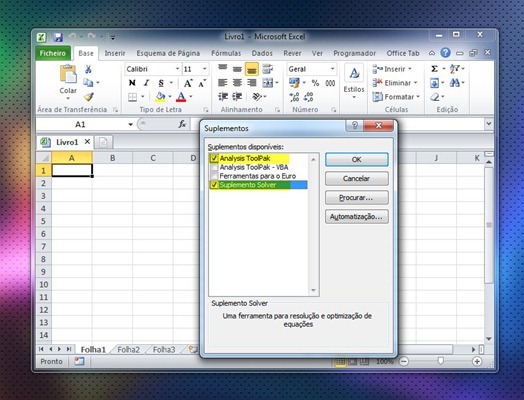Close the Livro1 document tab
The image size is (524, 400).
pyautogui.click(x=87, y=142)
